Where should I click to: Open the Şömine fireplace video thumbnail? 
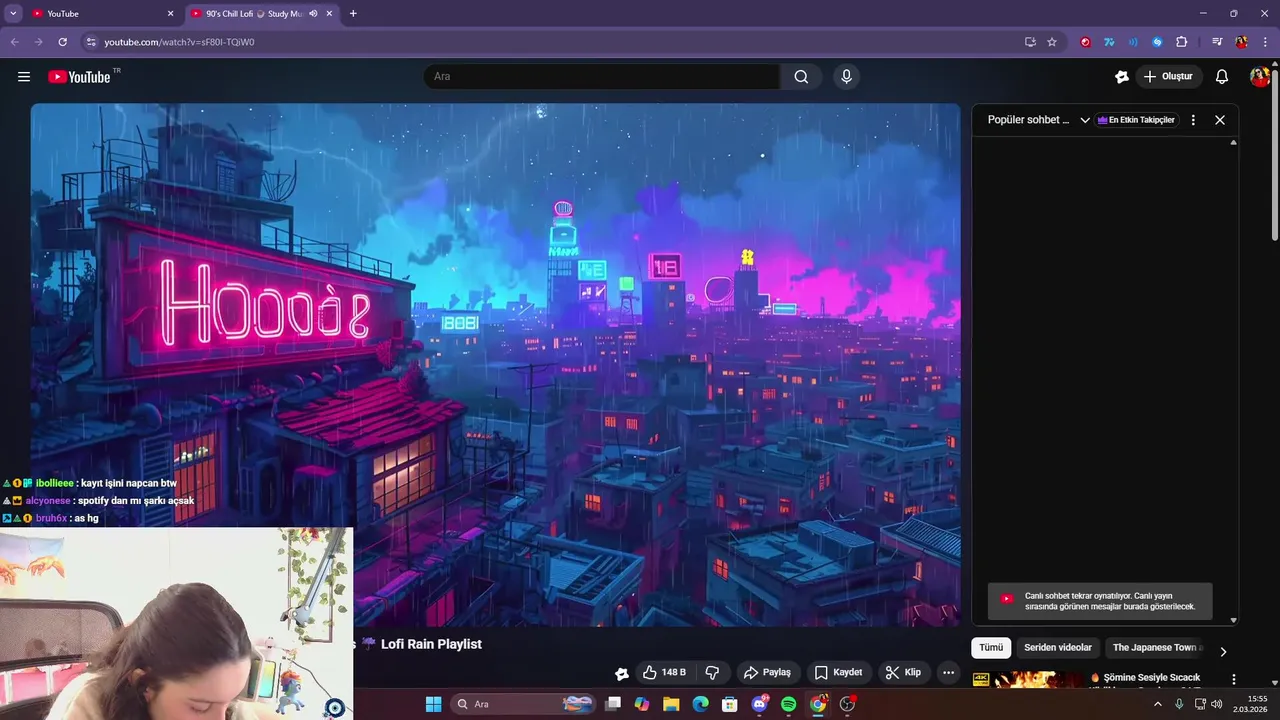click(1029, 679)
